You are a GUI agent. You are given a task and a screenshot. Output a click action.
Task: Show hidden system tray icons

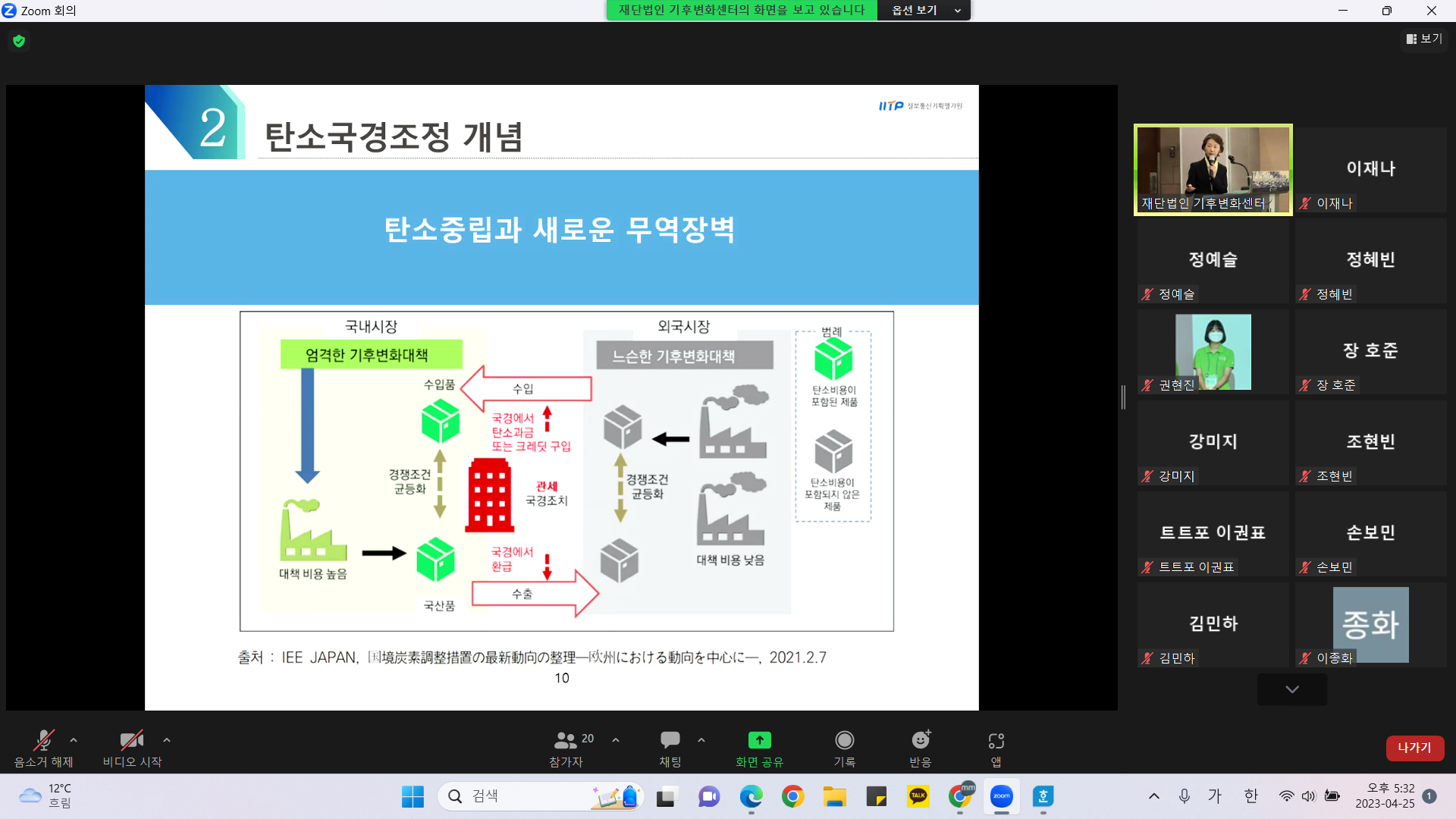1154,796
